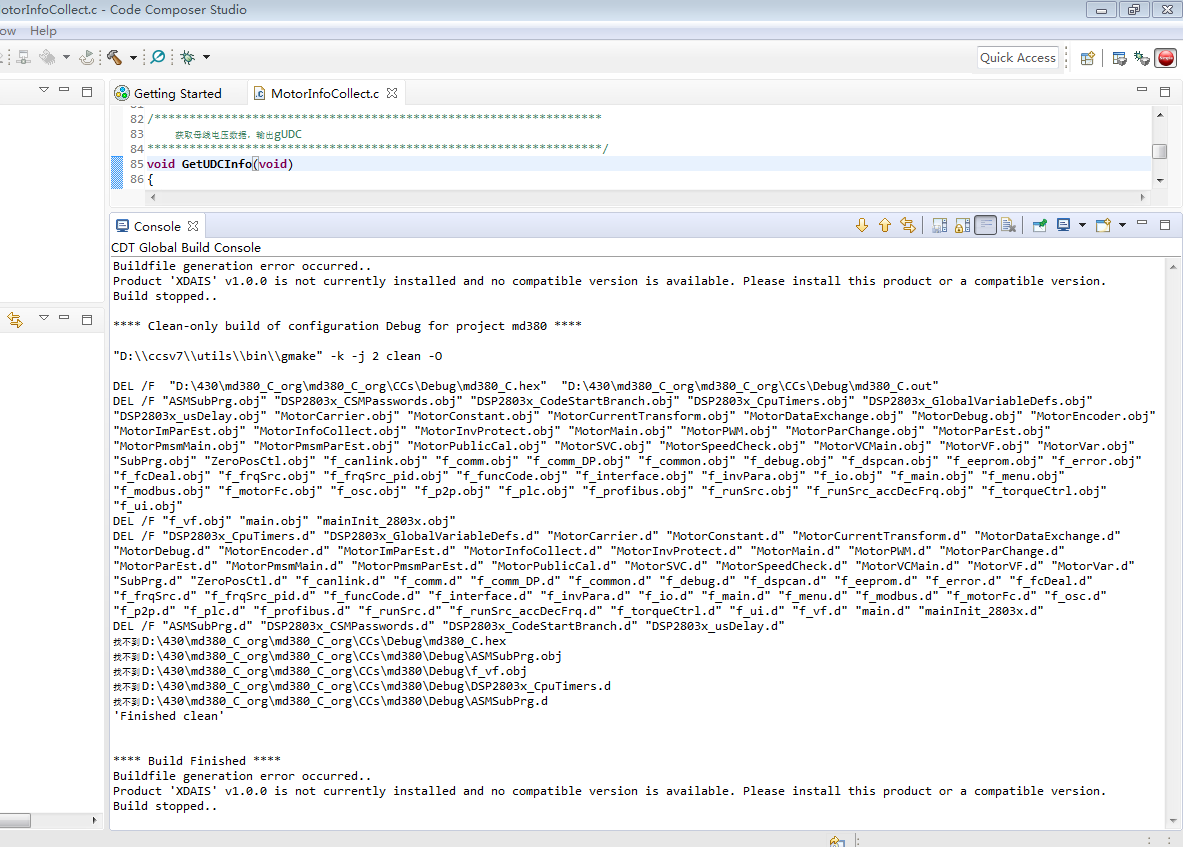Image resolution: width=1183 pixels, height=847 pixels.
Task: Toggle console Word Wrap button
Action: [x=985, y=226]
